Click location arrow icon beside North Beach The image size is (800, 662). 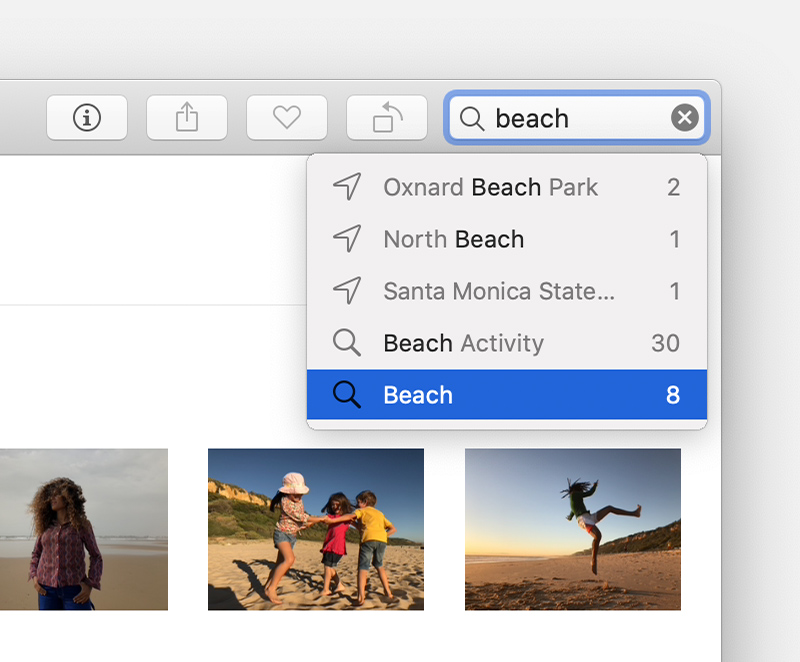347,238
